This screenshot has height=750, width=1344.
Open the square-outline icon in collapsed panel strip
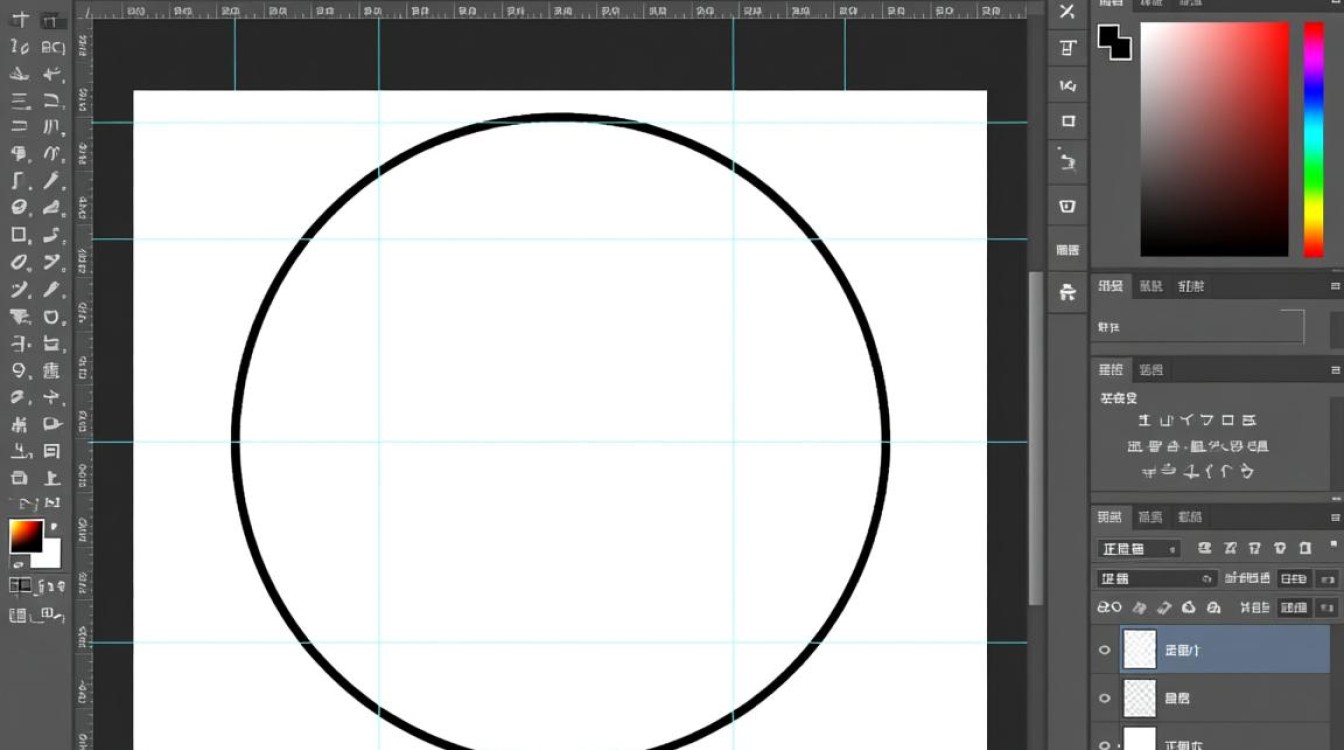click(x=1068, y=121)
